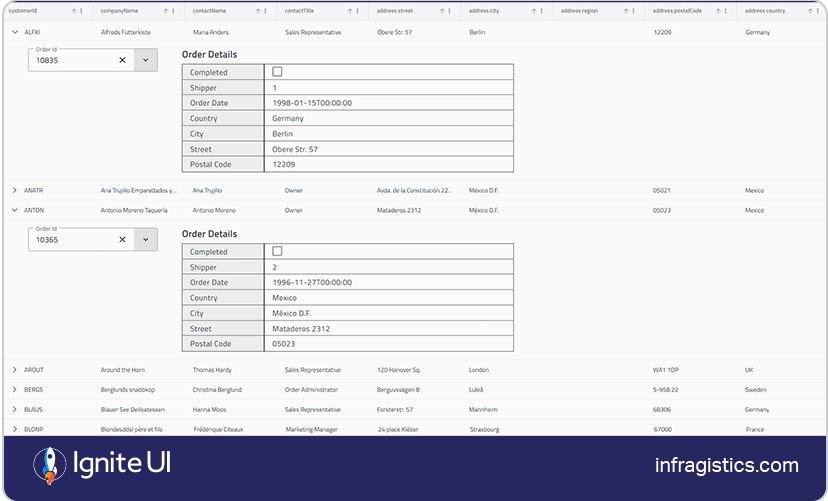The width and height of the screenshot is (828, 501).
Task: Check Completed box for order 10835
Action: coord(278,72)
